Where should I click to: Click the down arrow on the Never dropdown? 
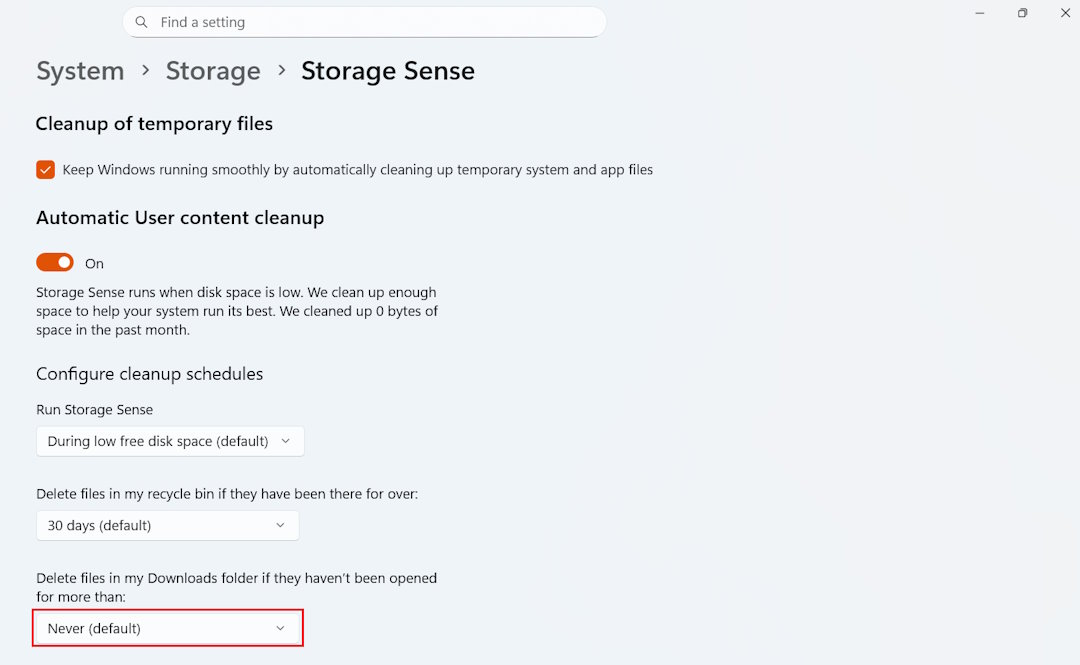click(x=280, y=628)
